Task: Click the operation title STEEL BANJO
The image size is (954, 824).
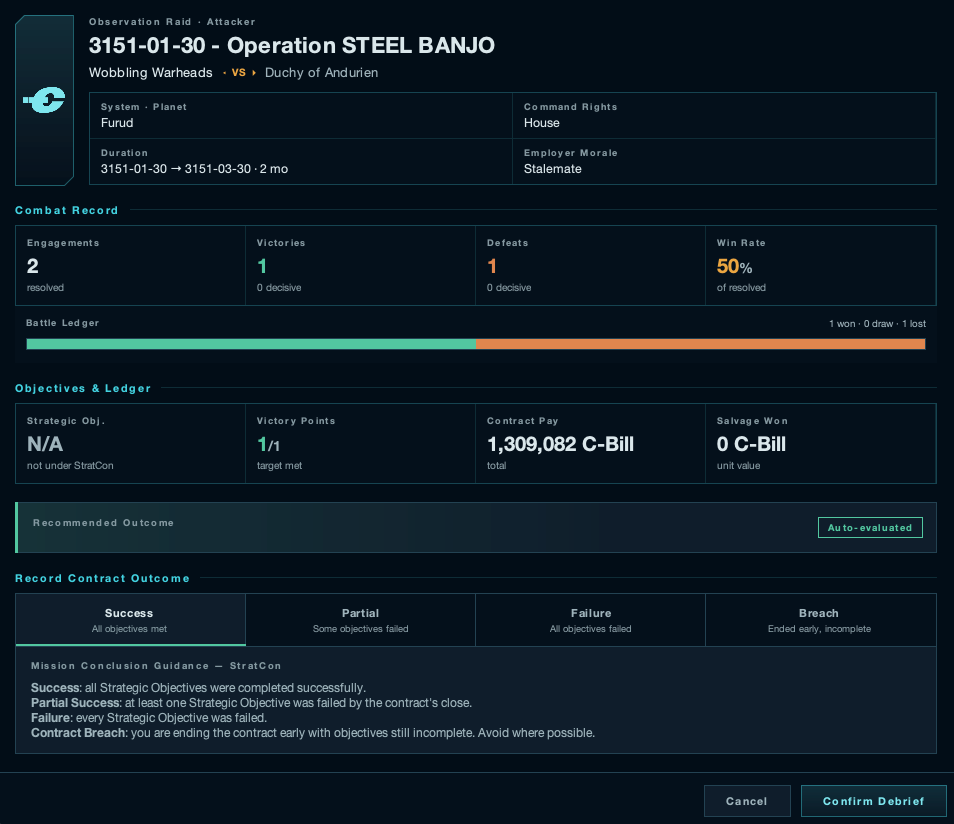Action: coord(292,46)
